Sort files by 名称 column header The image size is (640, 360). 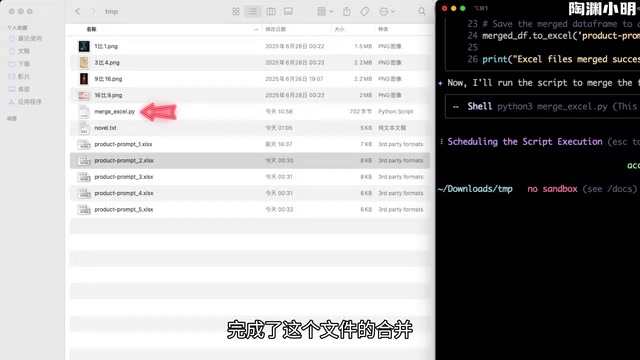point(91,29)
